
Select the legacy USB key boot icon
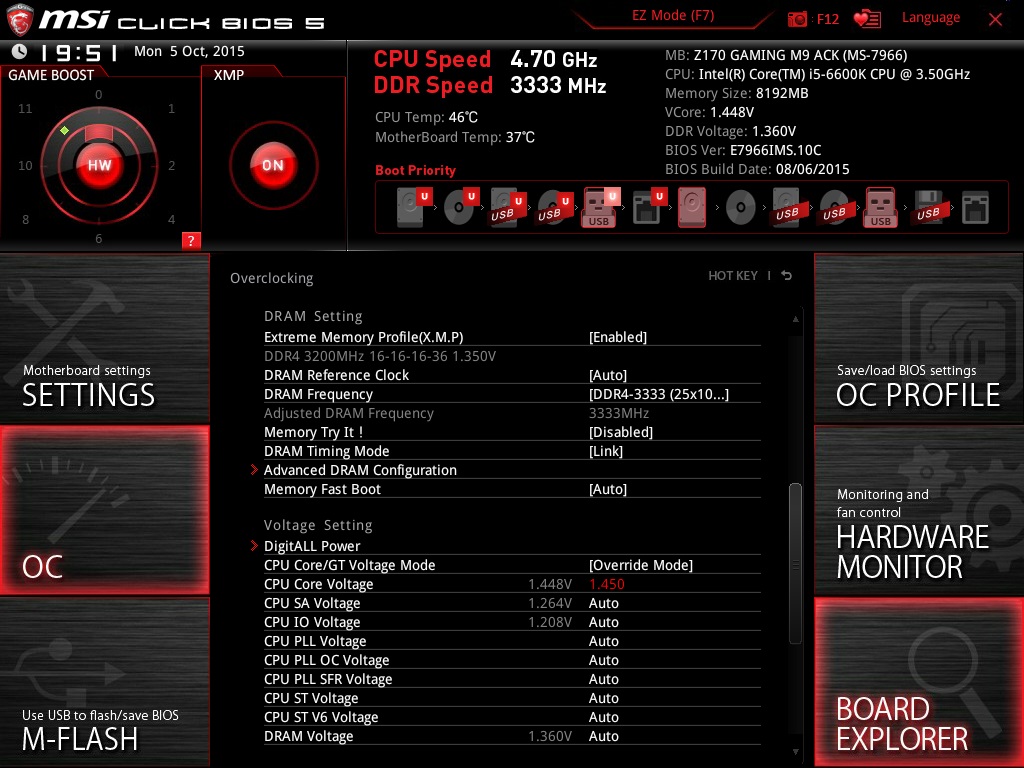pyautogui.click(x=880, y=207)
